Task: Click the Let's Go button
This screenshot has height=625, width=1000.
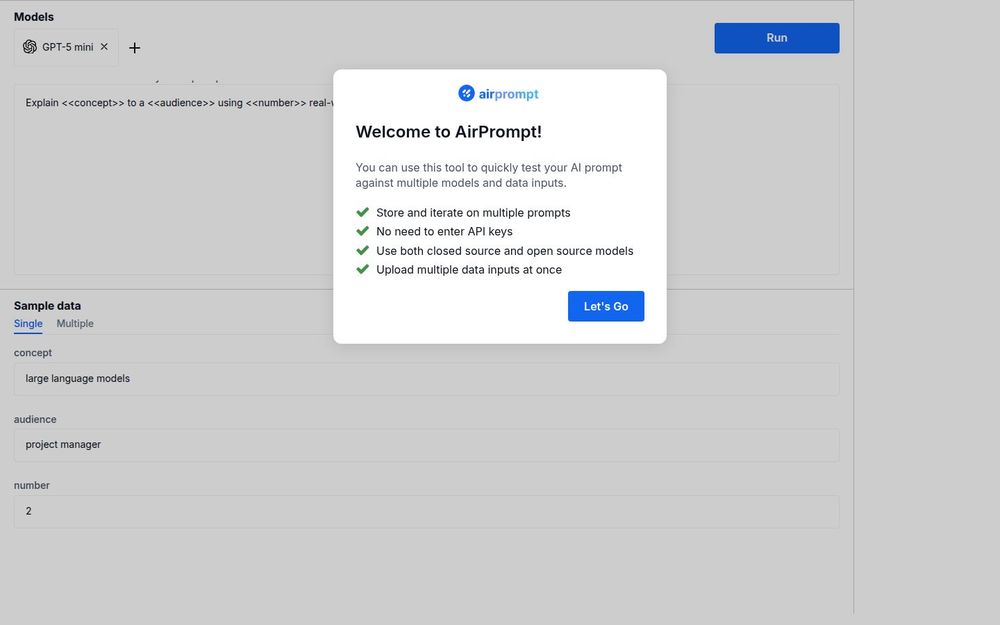Action: point(605,306)
